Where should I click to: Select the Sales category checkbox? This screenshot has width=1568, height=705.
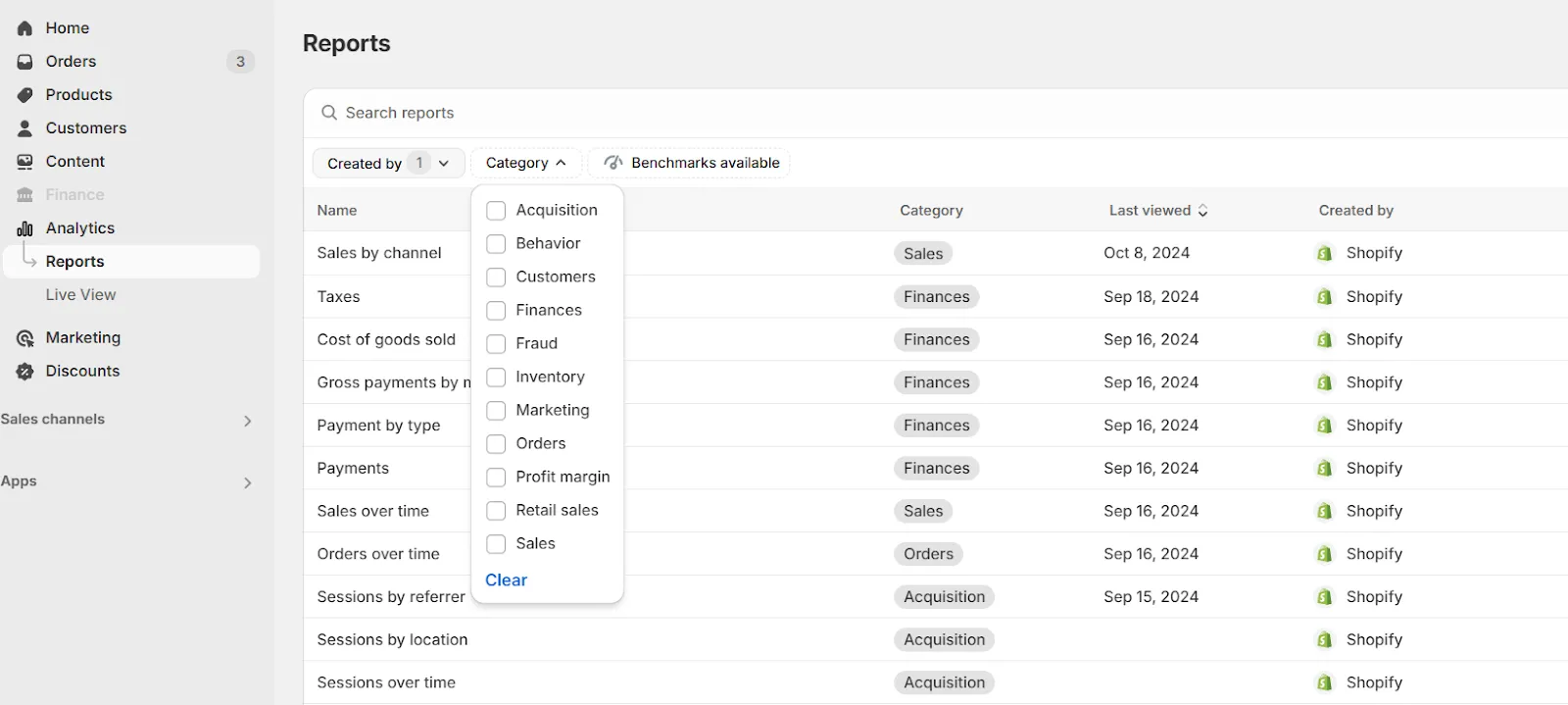pyautogui.click(x=496, y=544)
